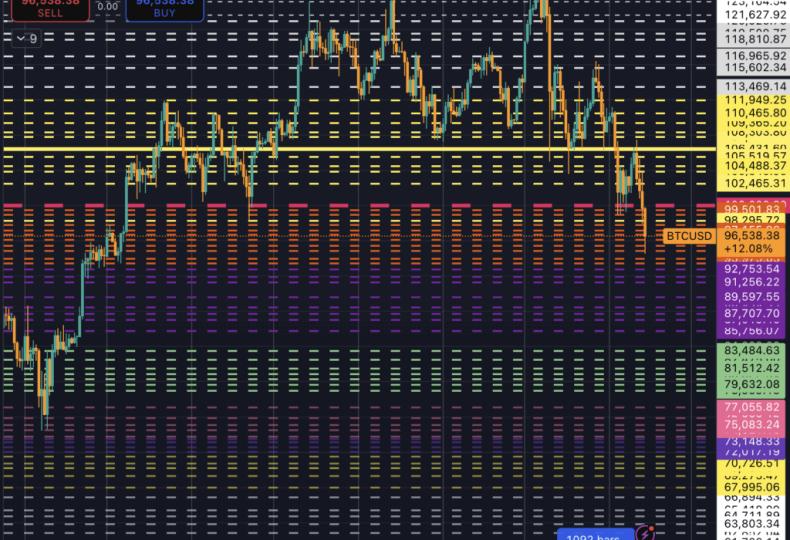Expand the collapsed indicators legend showing 9
Image resolution: width=790 pixels, height=540 pixels.
tap(26, 39)
